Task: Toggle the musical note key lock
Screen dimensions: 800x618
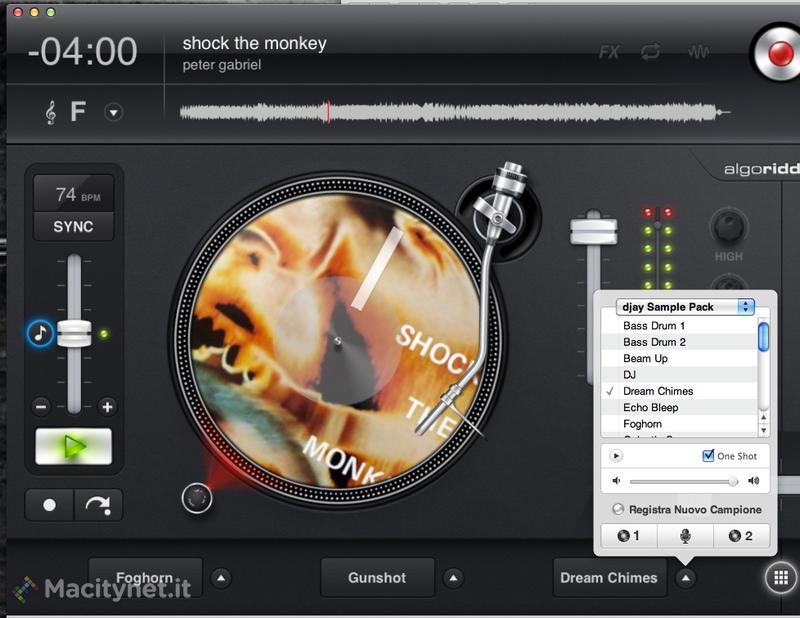Action: [x=40, y=334]
